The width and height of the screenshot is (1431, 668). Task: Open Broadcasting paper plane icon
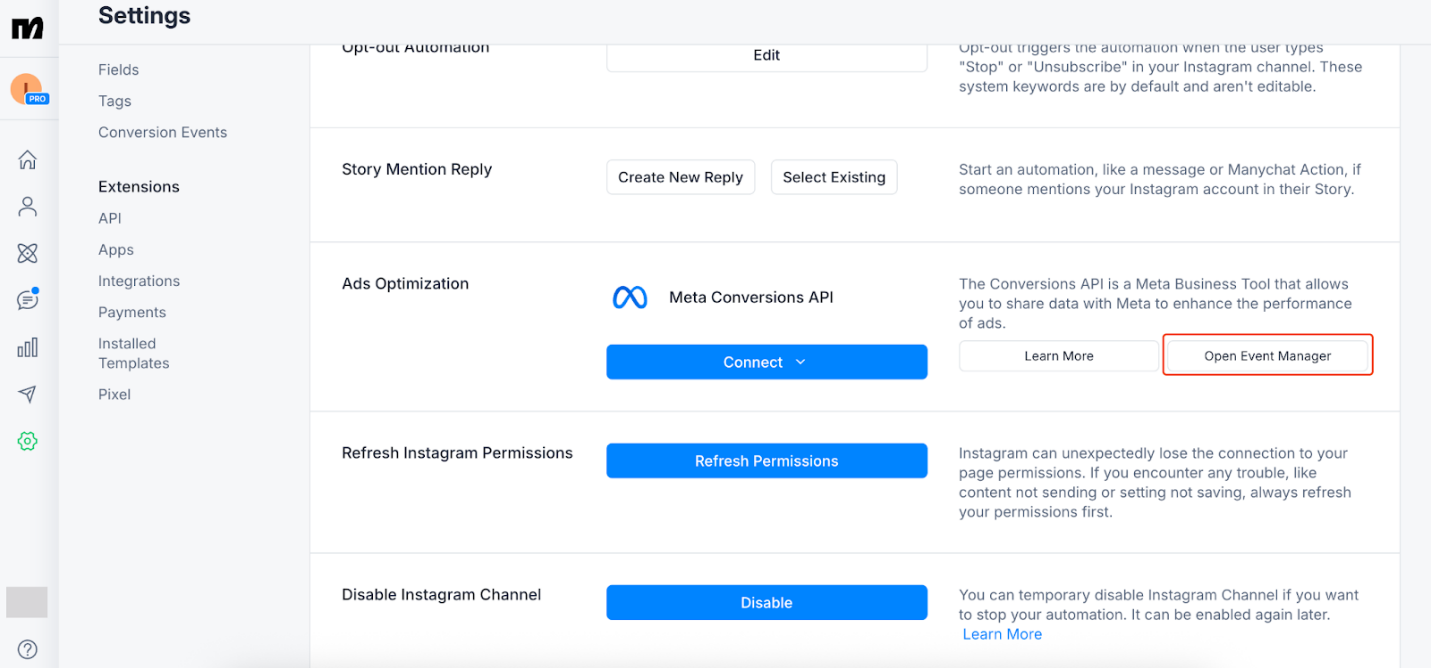(28, 394)
